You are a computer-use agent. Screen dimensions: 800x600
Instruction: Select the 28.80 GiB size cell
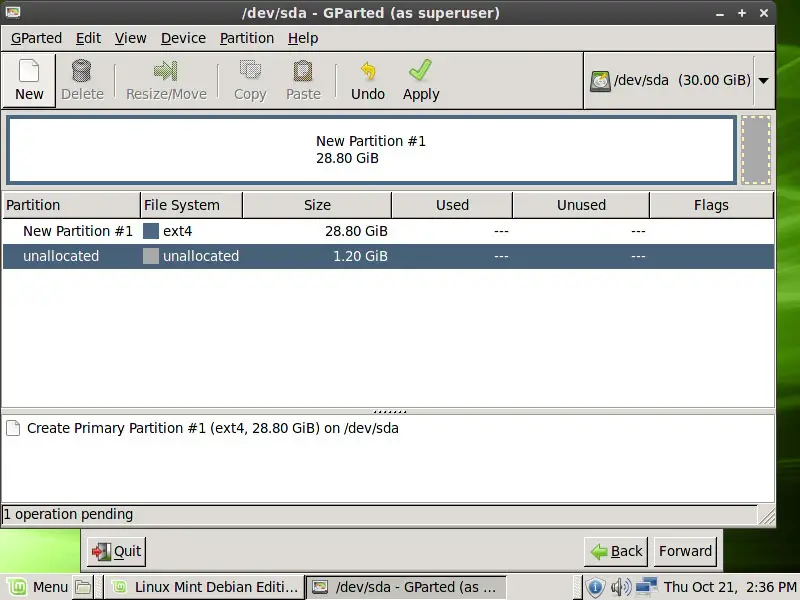[x=356, y=231]
